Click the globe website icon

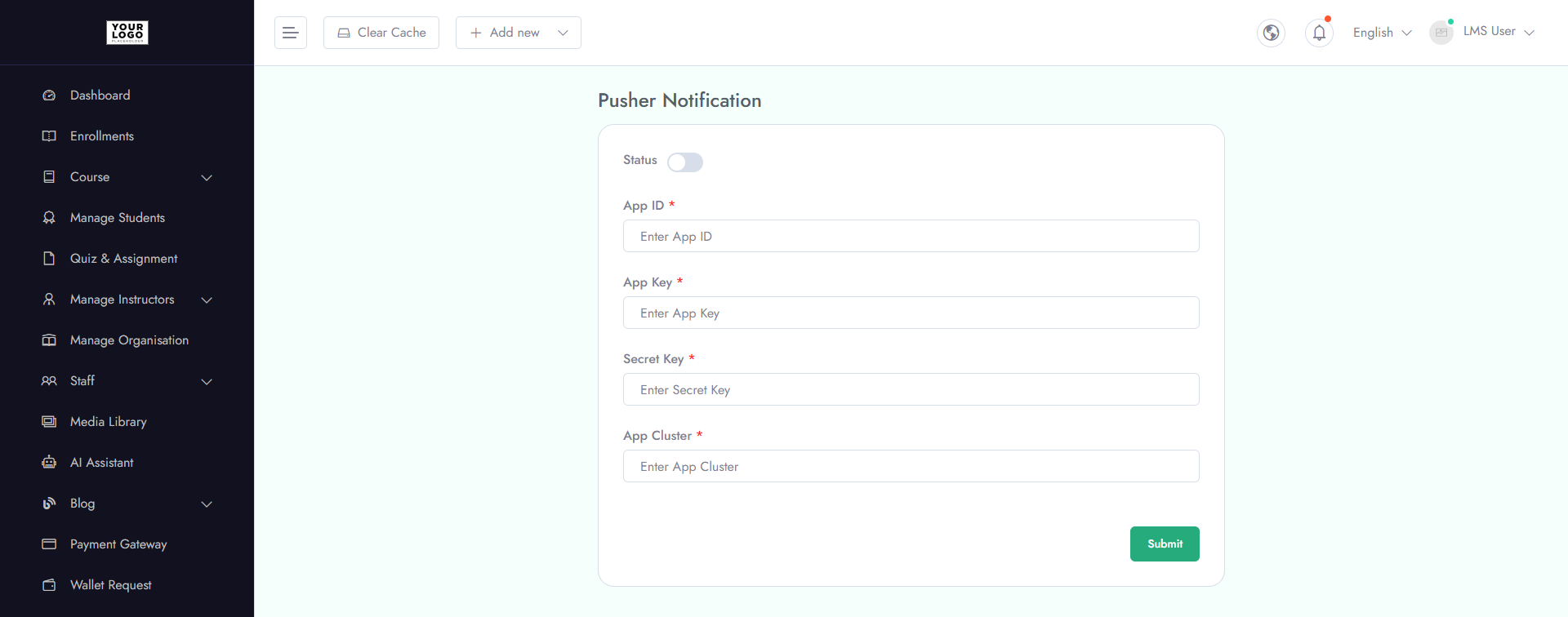coord(1271,33)
